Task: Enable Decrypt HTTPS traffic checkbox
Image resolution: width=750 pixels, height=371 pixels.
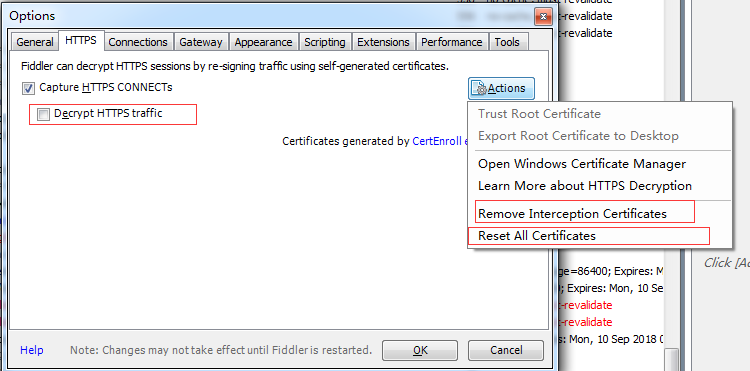Action: coord(43,114)
